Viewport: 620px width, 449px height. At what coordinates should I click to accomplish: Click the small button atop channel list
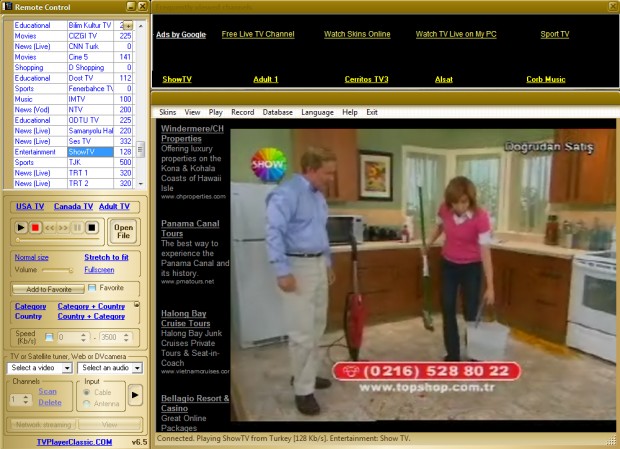pos(128,26)
